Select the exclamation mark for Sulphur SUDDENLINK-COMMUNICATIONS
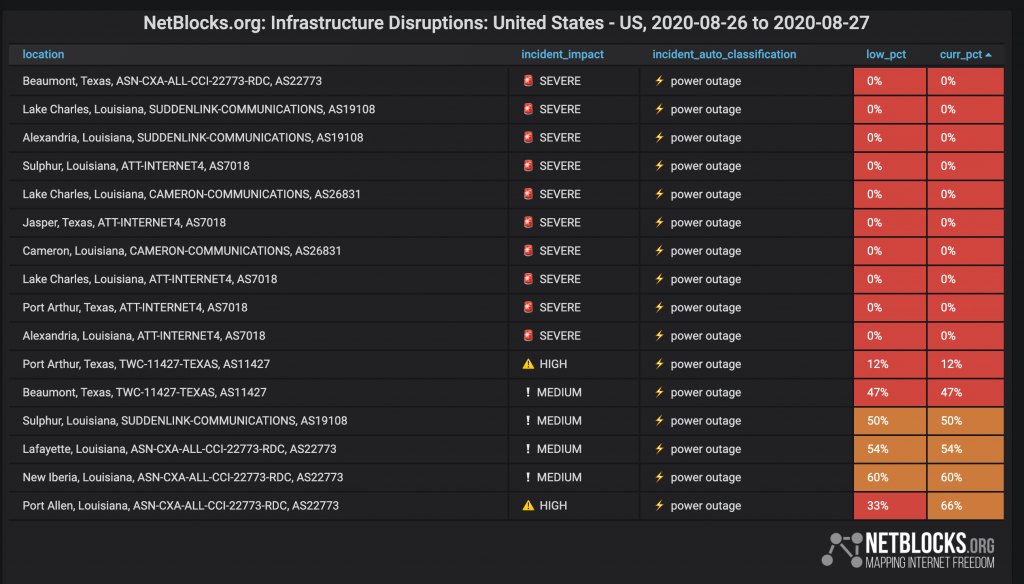The width and height of the screenshot is (1024, 584). 528,421
